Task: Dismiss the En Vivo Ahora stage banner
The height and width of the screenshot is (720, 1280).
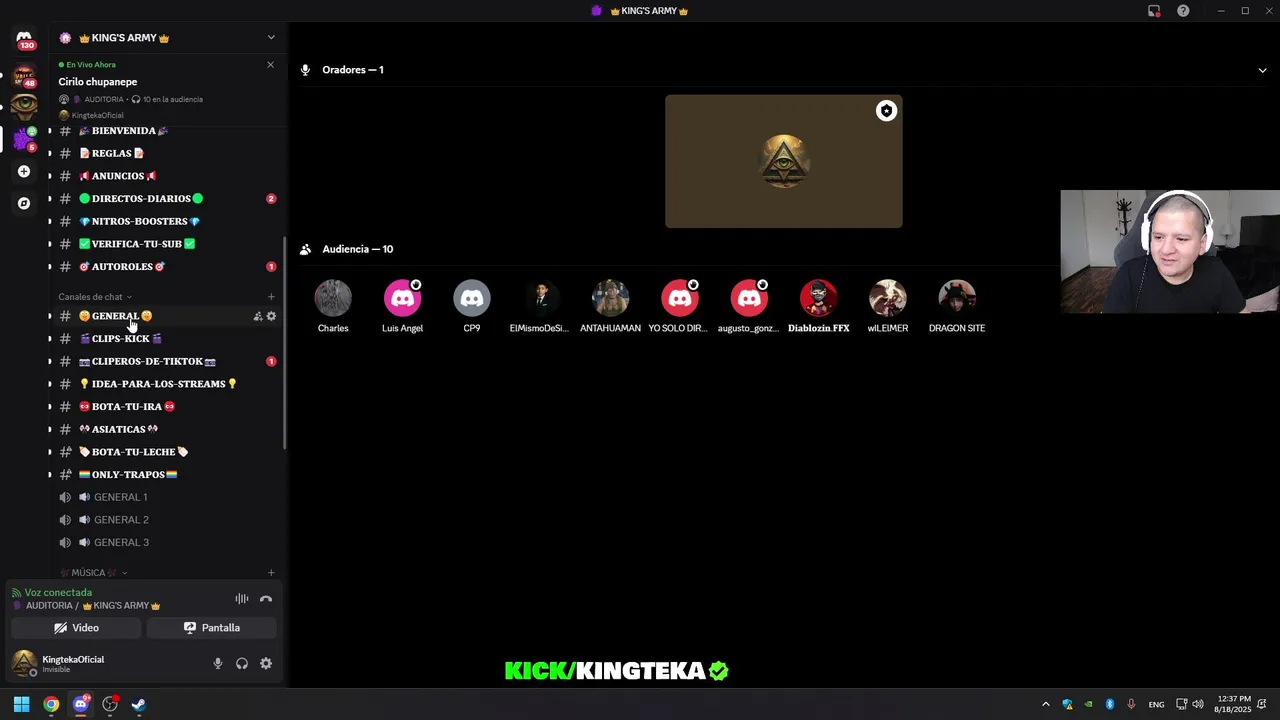Action: [270, 65]
